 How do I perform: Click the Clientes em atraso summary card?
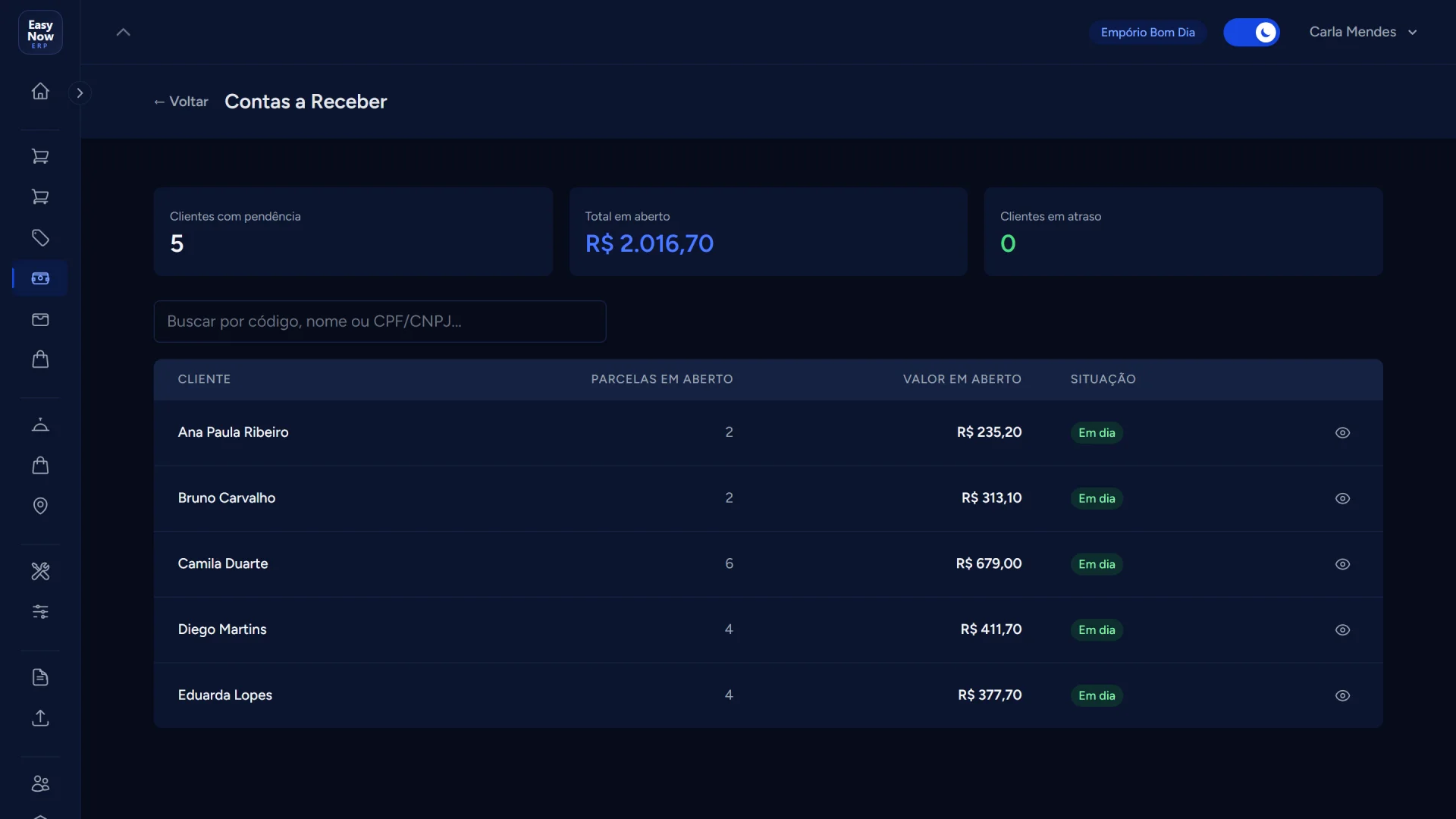(1183, 231)
